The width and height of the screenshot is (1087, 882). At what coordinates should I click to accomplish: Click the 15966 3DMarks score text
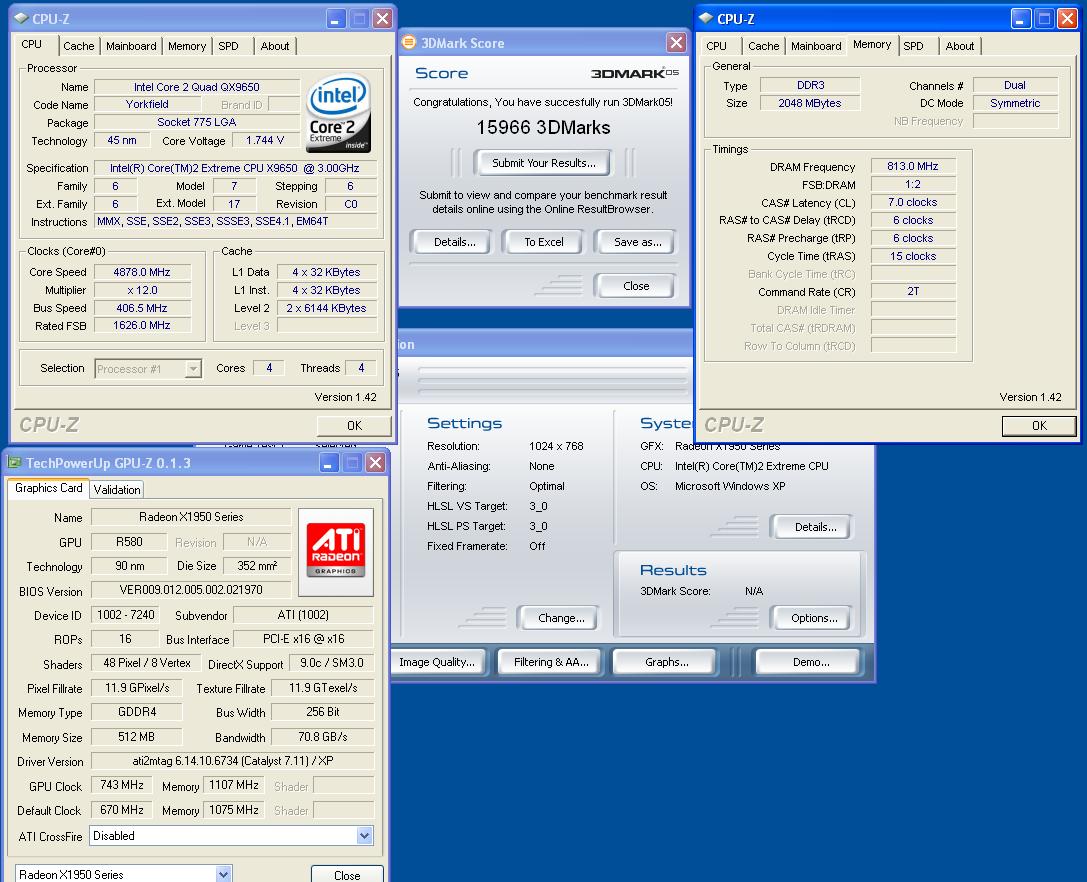(x=544, y=128)
